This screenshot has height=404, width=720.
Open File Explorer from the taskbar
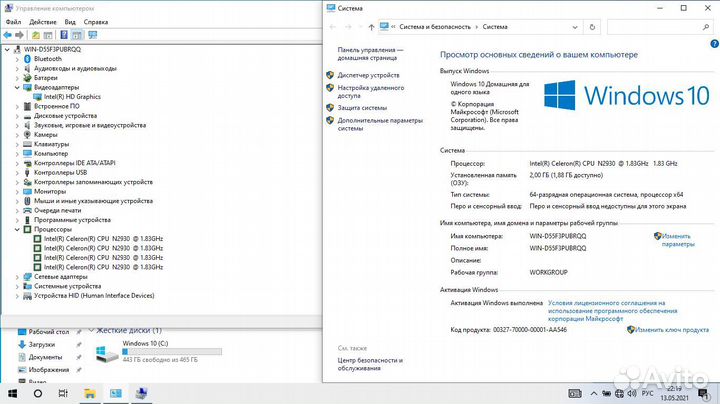90,393
